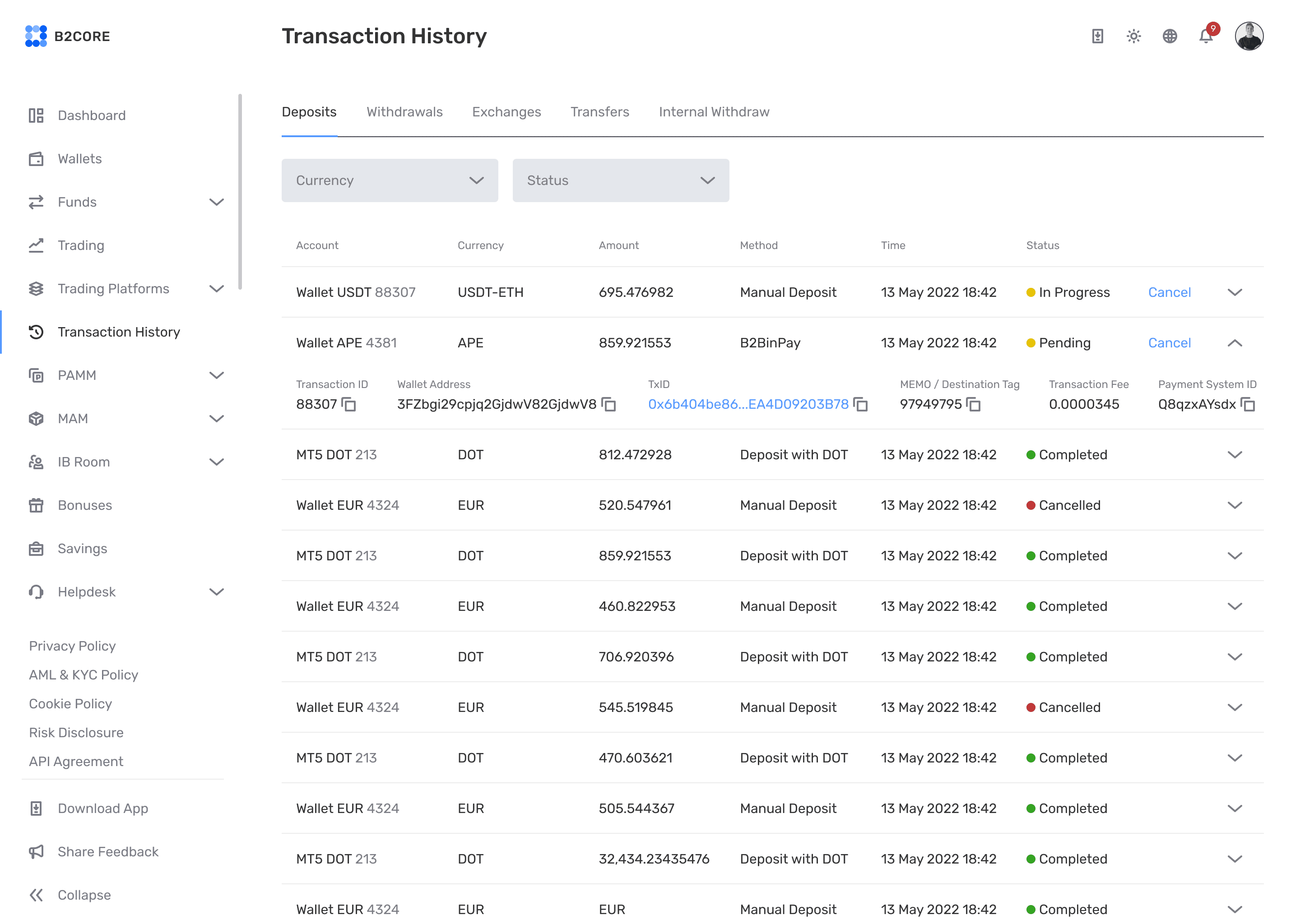Click the Savings briefcase icon
The width and height of the screenshot is (1300, 924).
click(36, 549)
